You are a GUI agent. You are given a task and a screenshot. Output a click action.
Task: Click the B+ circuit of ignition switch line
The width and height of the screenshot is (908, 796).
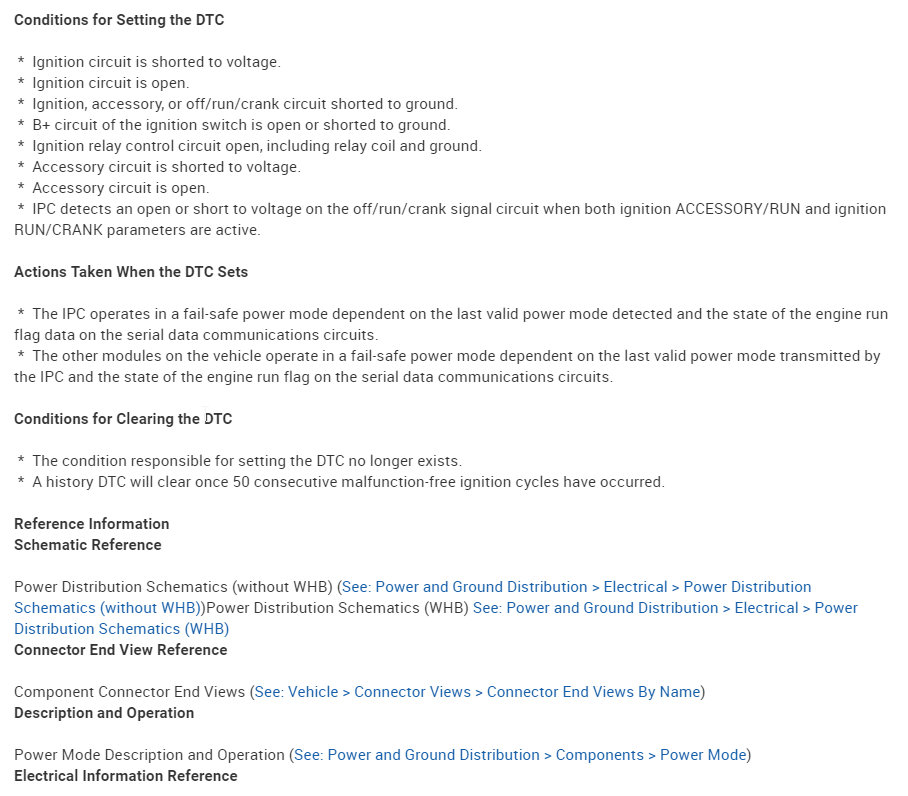241,125
